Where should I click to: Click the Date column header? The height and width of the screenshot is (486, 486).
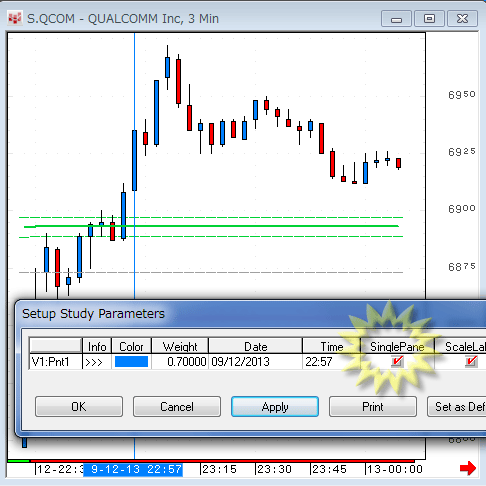[255, 346]
